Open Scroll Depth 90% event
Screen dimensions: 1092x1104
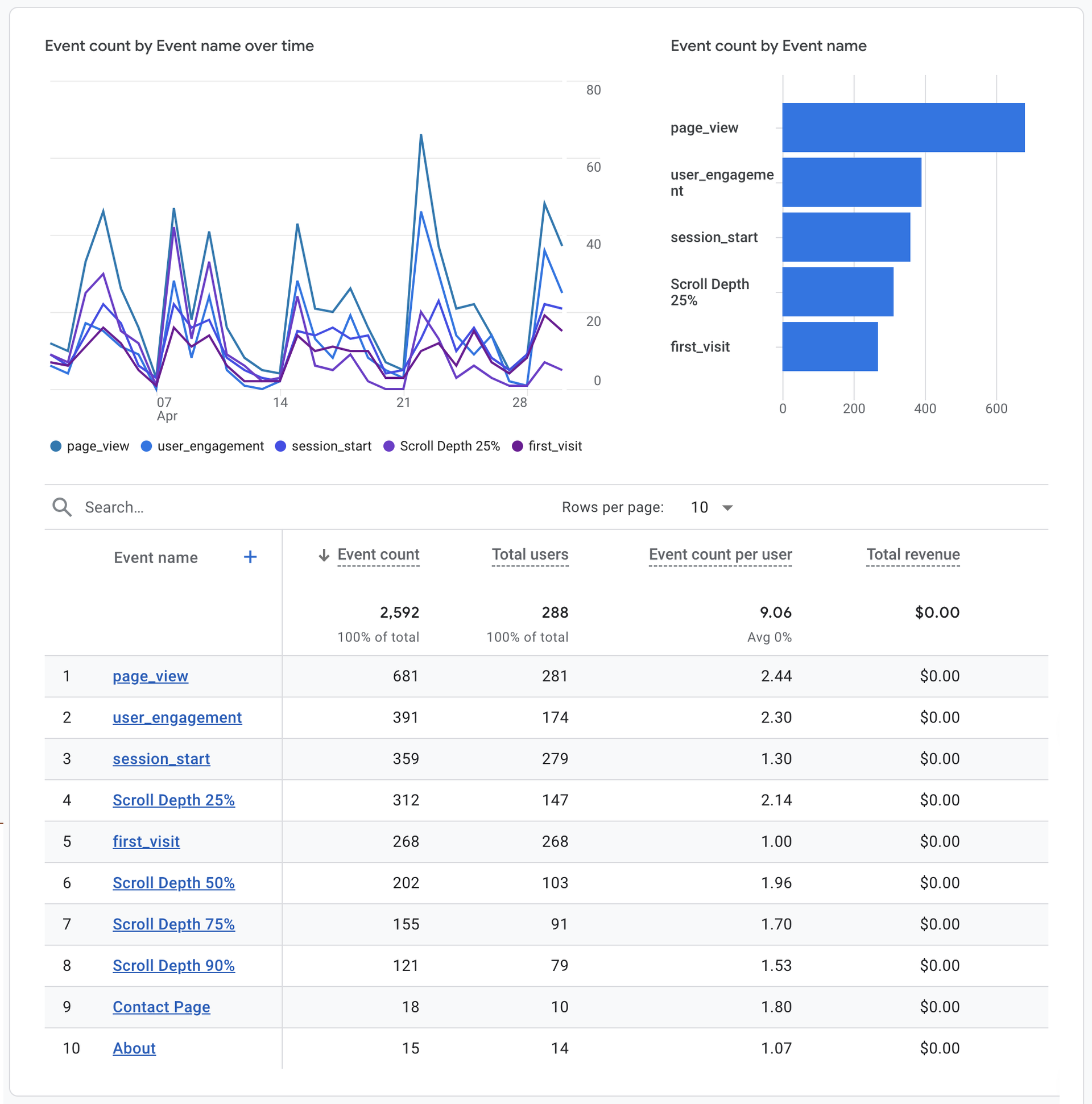173,966
